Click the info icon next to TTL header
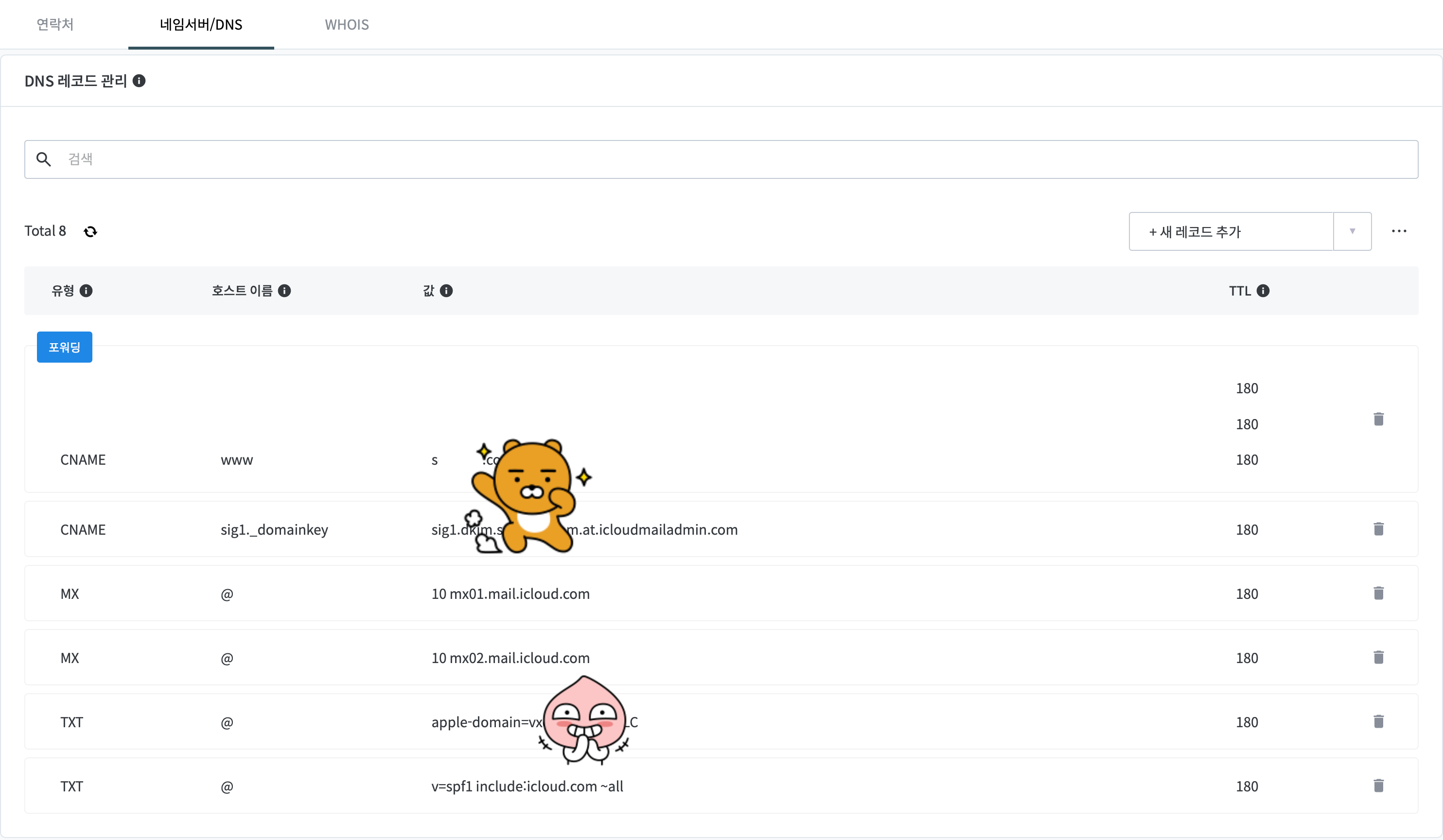The width and height of the screenshot is (1443, 840). pos(1263,291)
